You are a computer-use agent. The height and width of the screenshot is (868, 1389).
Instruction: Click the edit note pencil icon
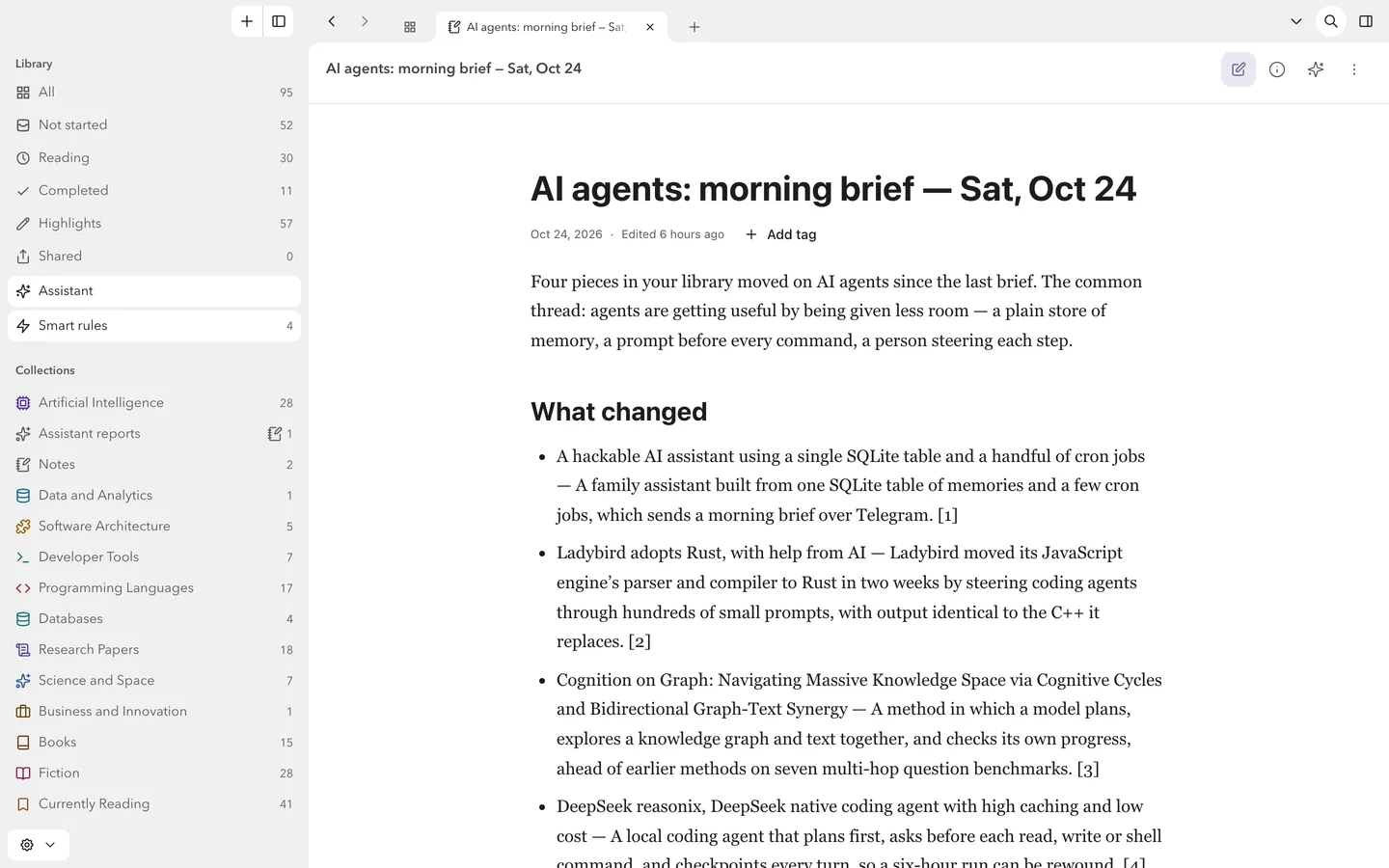click(1239, 69)
